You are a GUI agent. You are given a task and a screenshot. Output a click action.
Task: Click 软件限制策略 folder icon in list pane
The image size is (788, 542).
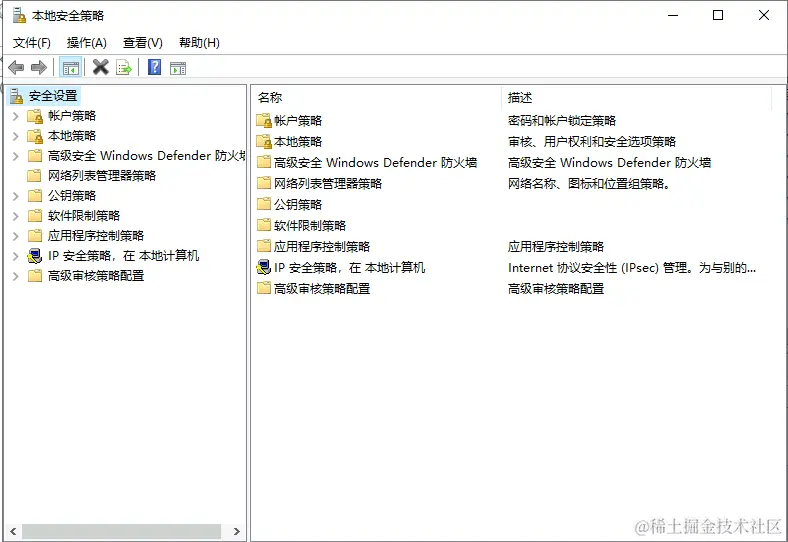[264, 225]
